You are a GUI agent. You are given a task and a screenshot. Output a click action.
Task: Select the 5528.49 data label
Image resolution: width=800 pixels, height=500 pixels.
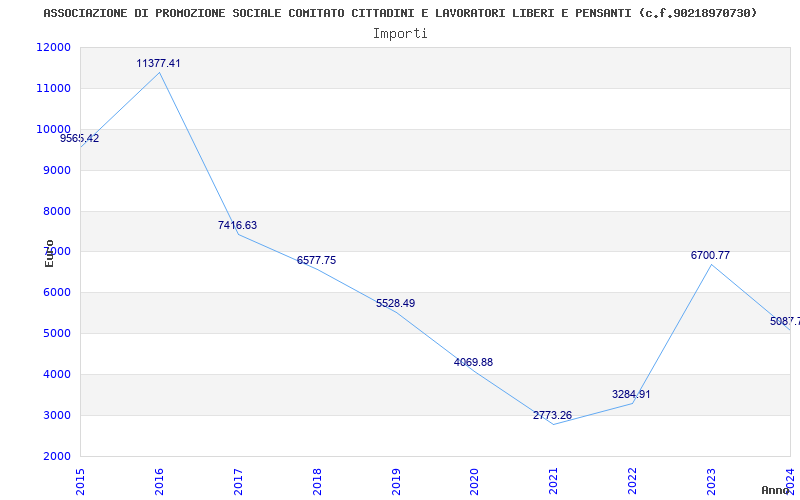click(x=395, y=303)
